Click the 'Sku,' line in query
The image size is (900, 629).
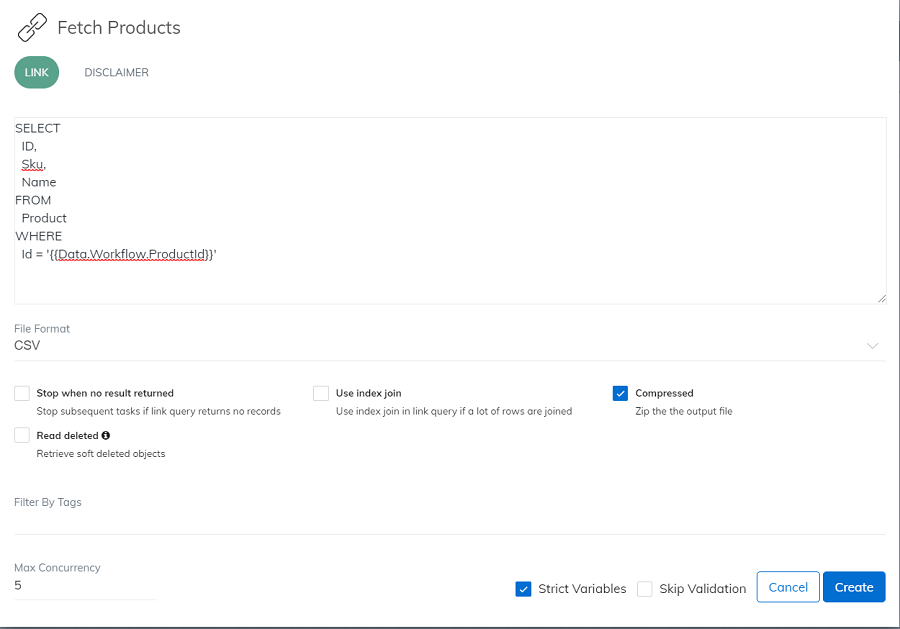[x=33, y=164]
